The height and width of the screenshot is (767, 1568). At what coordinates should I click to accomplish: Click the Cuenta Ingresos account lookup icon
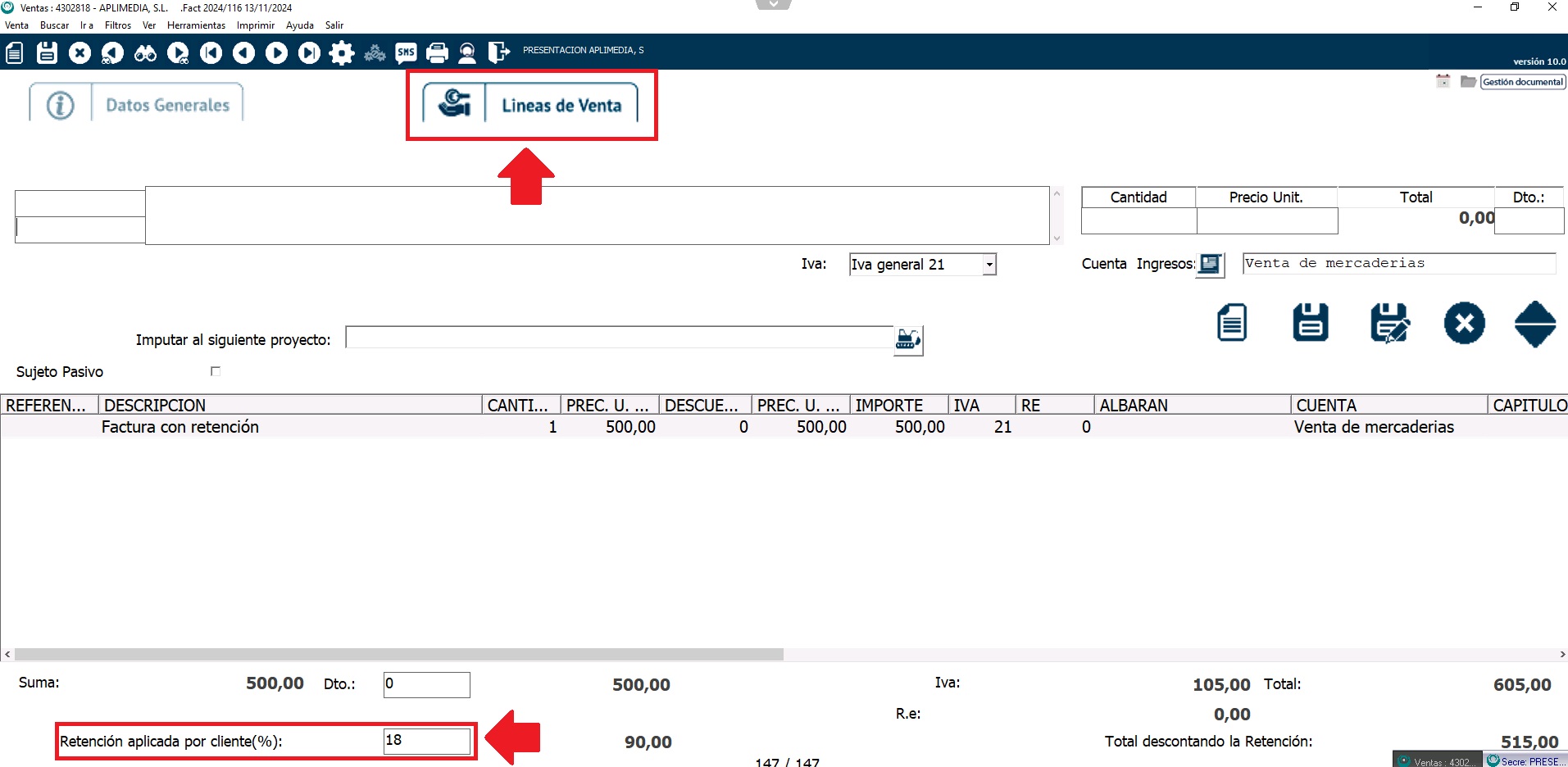pyautogui.click(x=1210, y=264)
